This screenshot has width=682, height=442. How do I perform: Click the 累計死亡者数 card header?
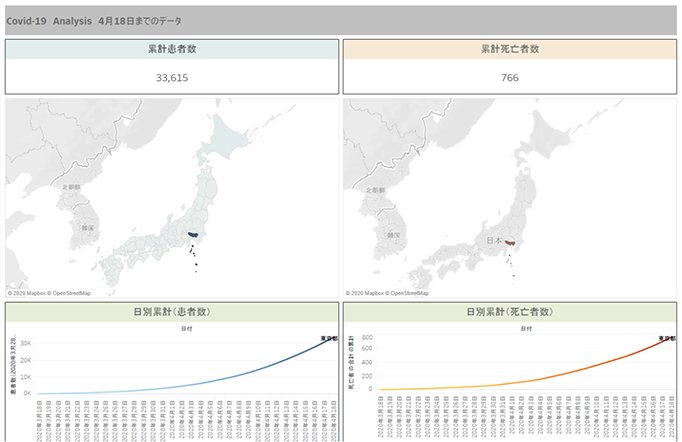coord(510,49)
